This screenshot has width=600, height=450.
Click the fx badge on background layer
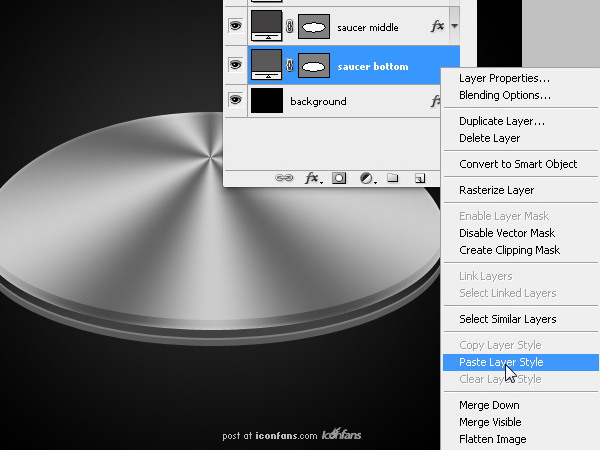point(435,101)
